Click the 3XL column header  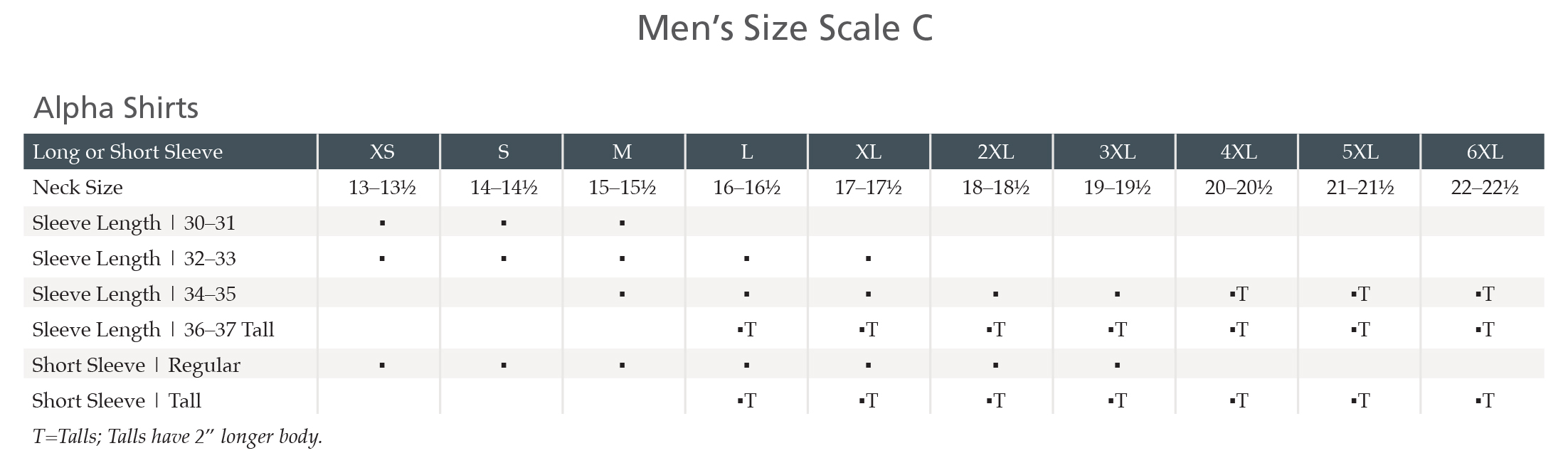[x=1117, y=151]
